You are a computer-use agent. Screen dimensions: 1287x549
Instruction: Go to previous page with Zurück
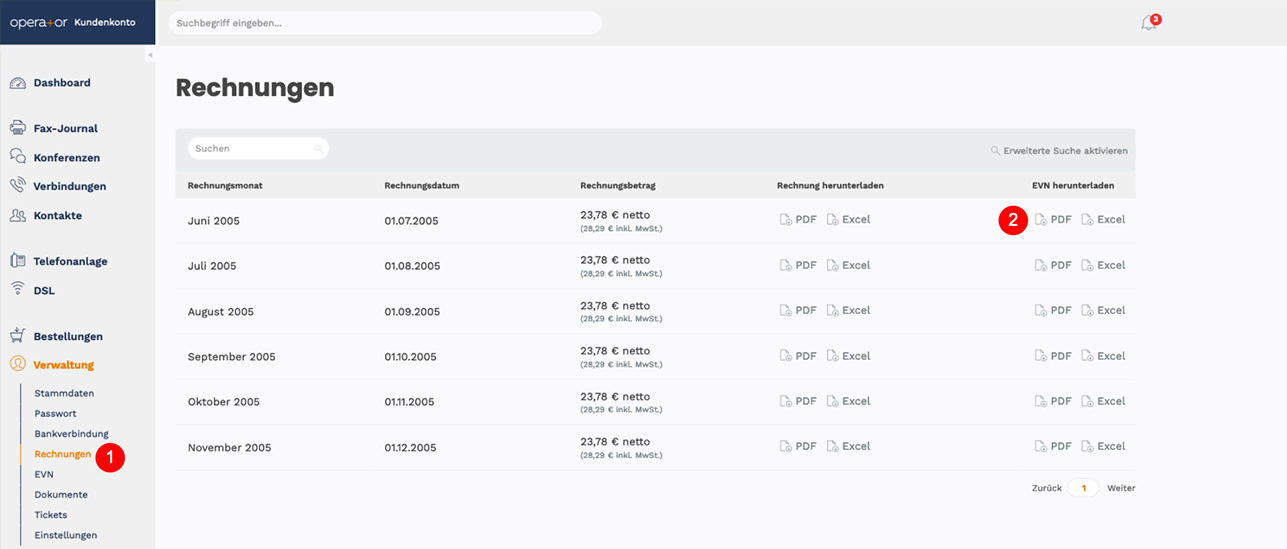point(1046,488)
